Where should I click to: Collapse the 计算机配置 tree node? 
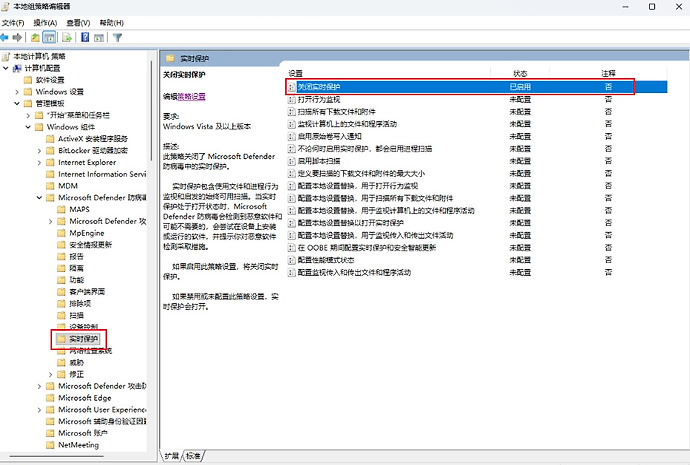[x=6, y=68]
